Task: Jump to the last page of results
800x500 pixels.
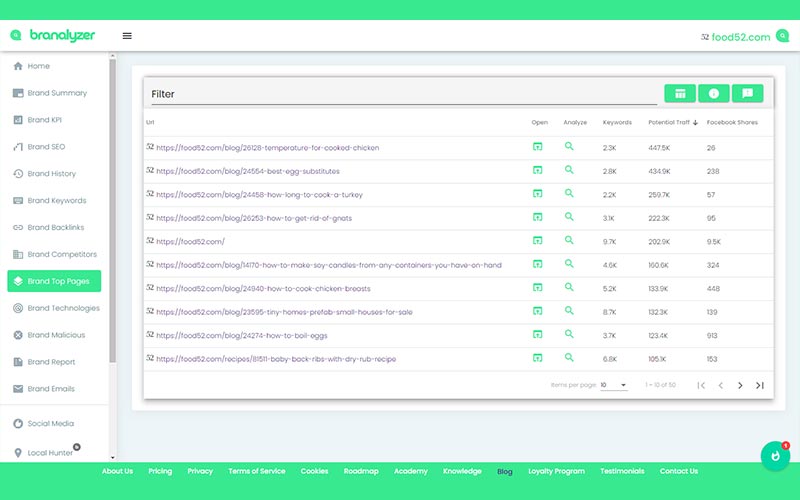Action: pyautogui.click(x=760, y=385)
